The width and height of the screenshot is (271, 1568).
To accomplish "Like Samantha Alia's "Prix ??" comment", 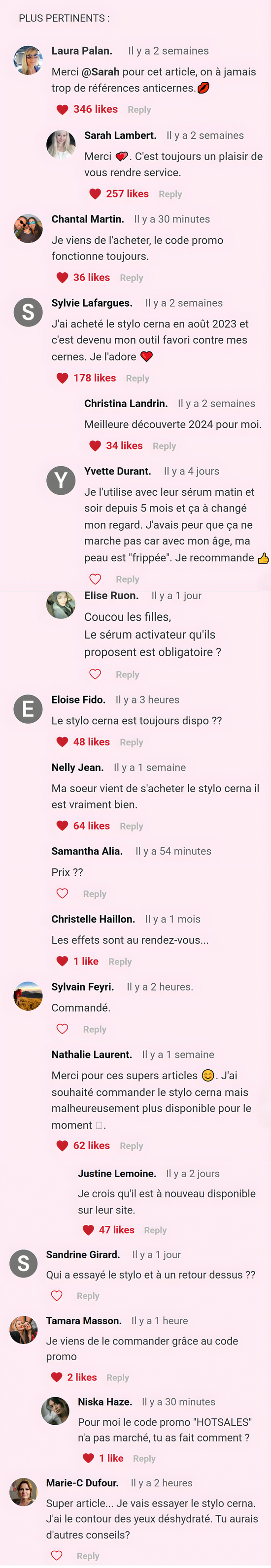I will click(62, 893).
